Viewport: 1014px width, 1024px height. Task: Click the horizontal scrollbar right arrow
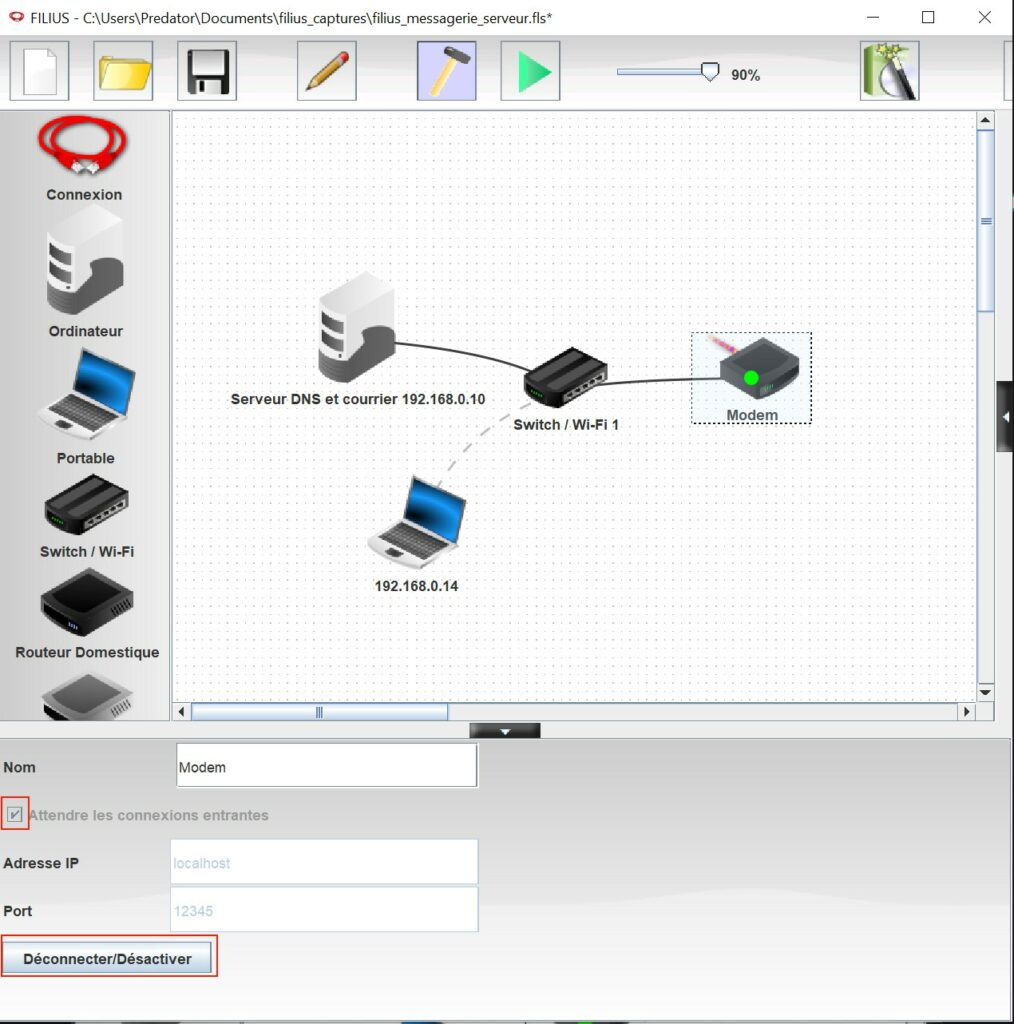point(967,712)
